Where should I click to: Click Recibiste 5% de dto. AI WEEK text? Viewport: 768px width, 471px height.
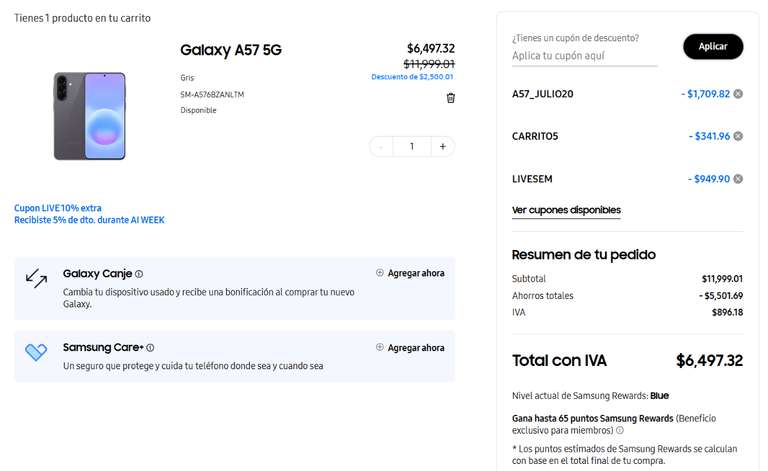(89, 220)
